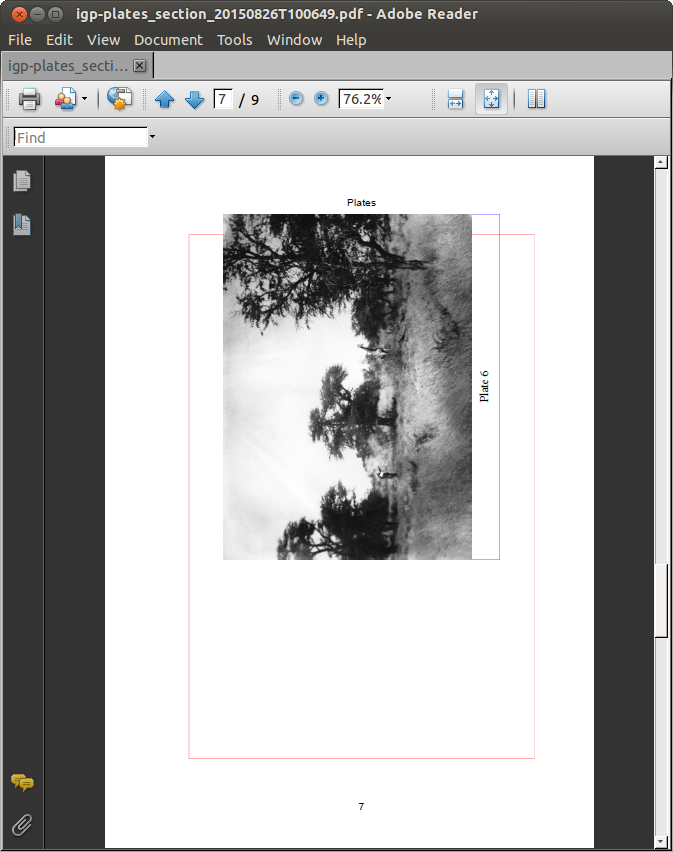Viewport: 673px width, 852px height.
Task: Open the Pages thumbnails panel
Action: coord(22,181)
